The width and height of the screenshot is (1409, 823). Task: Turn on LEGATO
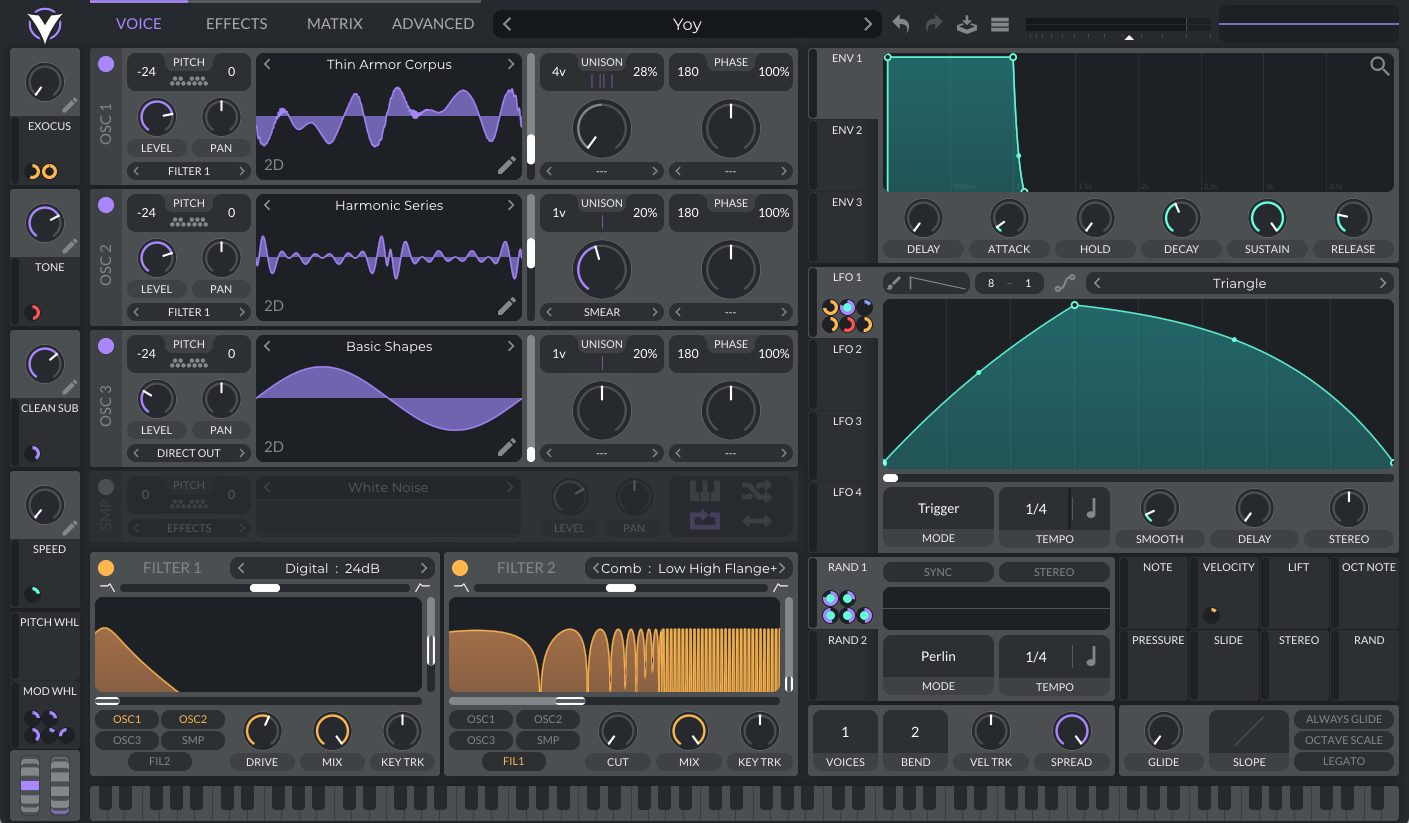coord(1344,761)
